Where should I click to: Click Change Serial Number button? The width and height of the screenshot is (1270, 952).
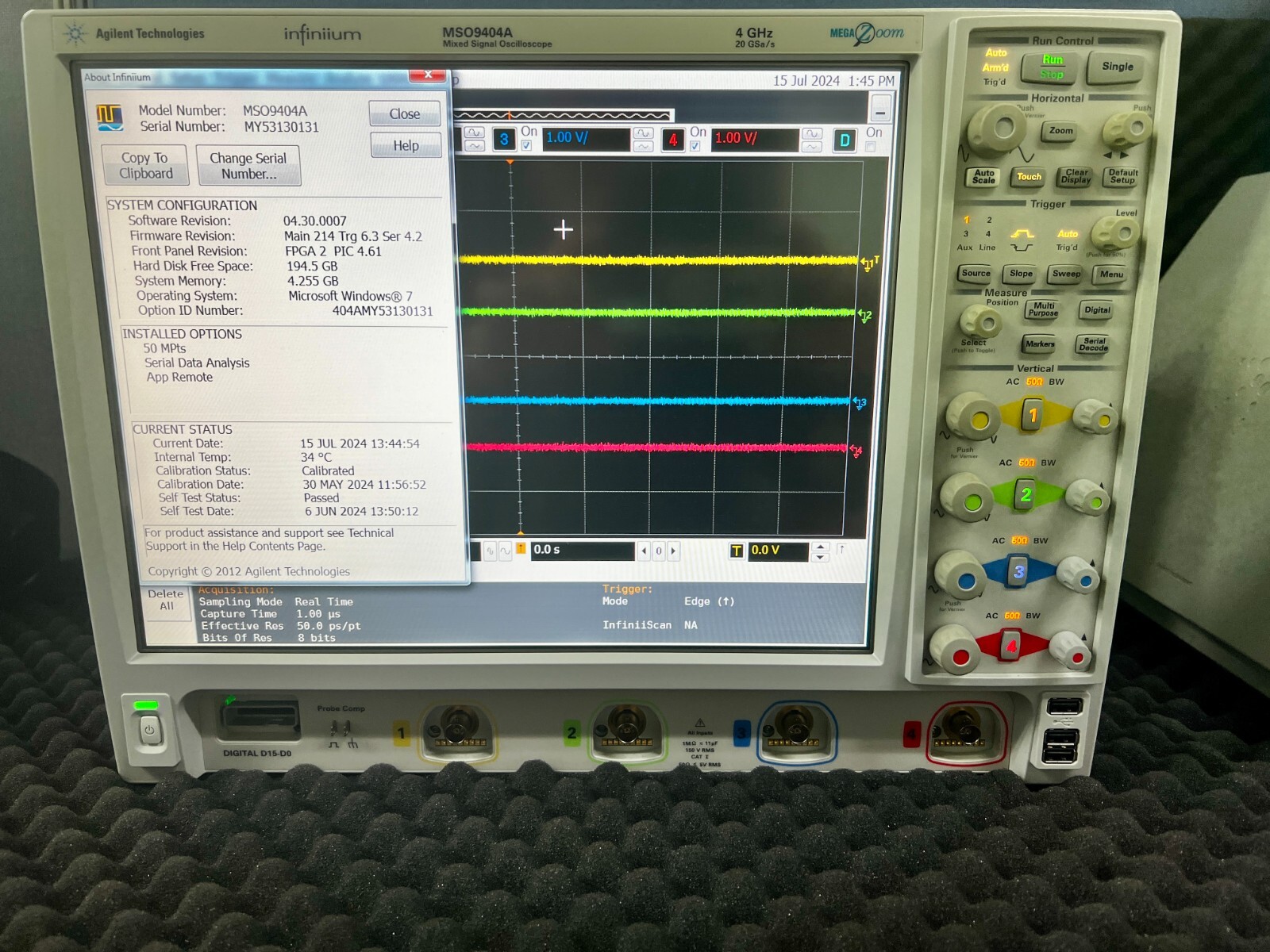coord(248,166)
